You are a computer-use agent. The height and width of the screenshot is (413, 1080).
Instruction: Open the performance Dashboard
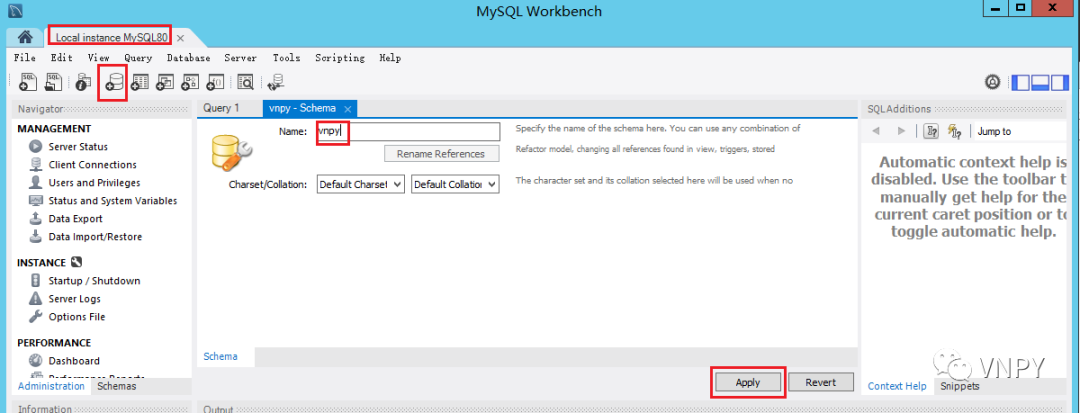(74, 361)
